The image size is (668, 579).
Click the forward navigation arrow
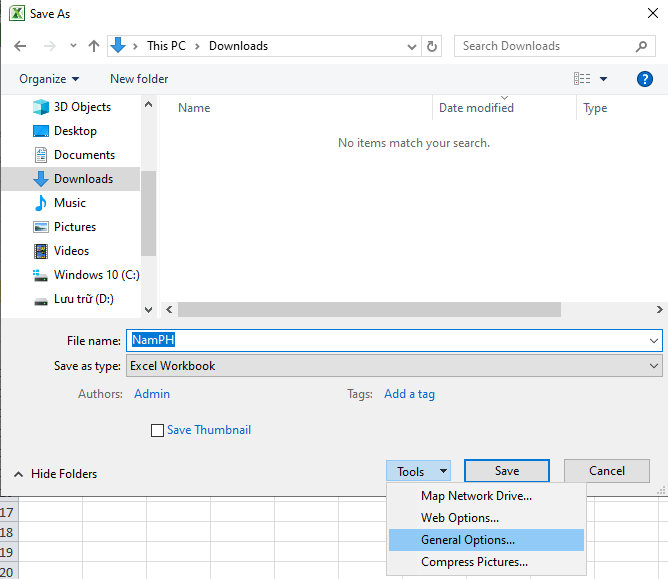pos(50,46)
